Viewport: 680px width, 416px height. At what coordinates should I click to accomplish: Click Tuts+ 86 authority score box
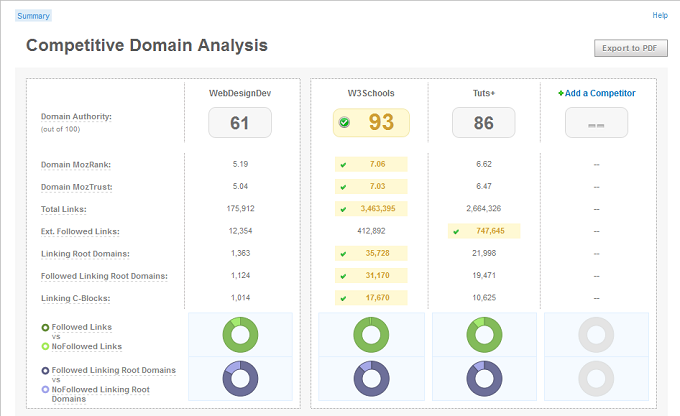coord(484,123)
